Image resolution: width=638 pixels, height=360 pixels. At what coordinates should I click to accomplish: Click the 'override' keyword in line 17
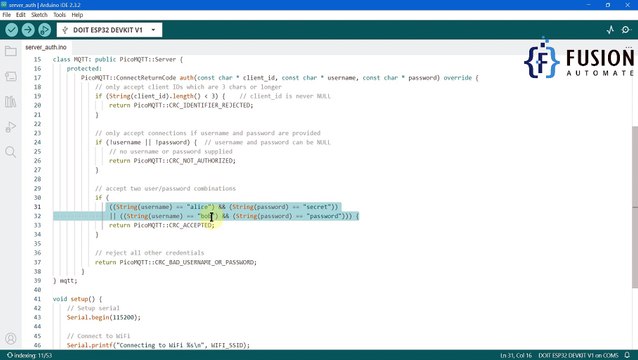coord(457,78)
